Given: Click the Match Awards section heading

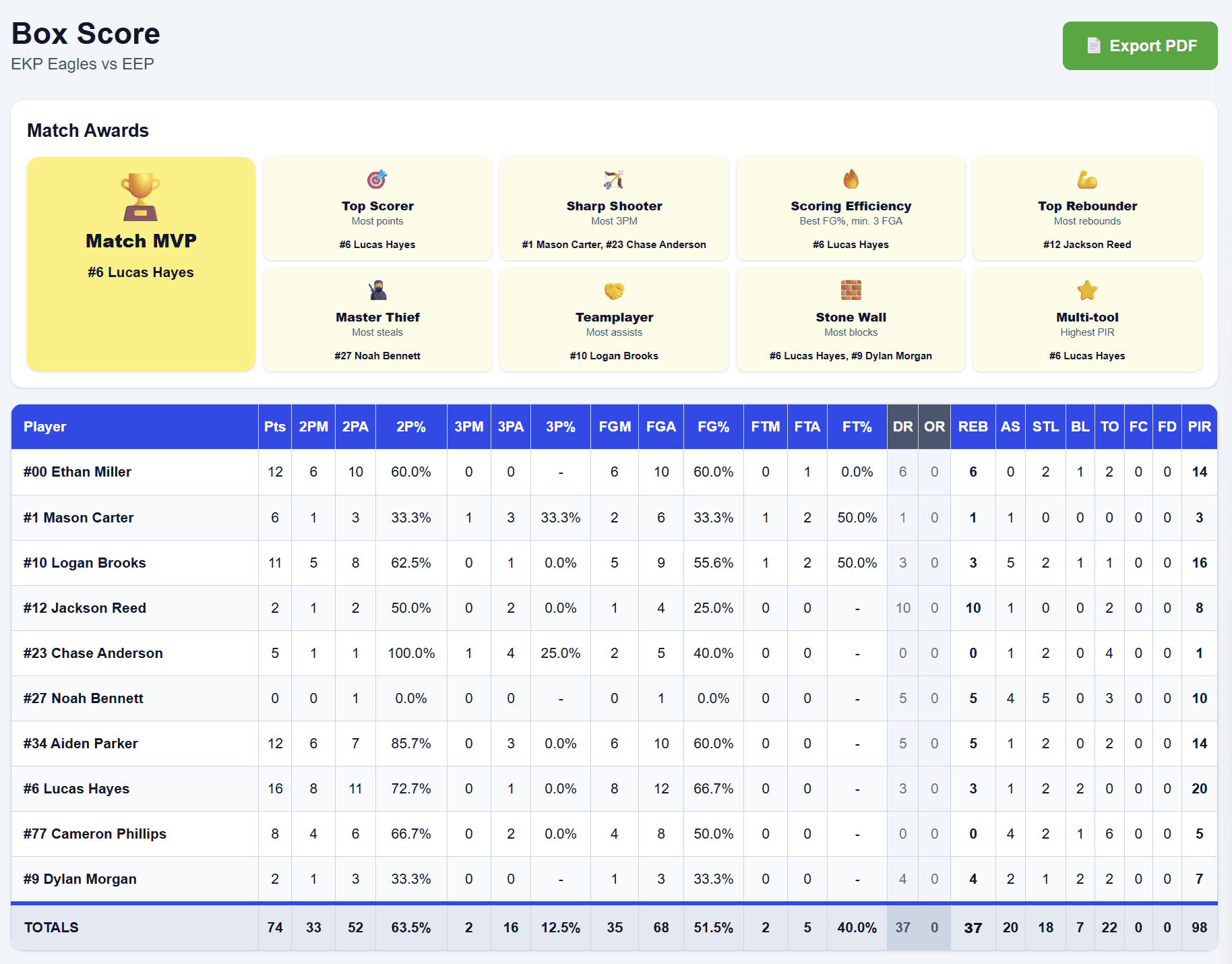Looking at the screenshot, I should 88,131.
